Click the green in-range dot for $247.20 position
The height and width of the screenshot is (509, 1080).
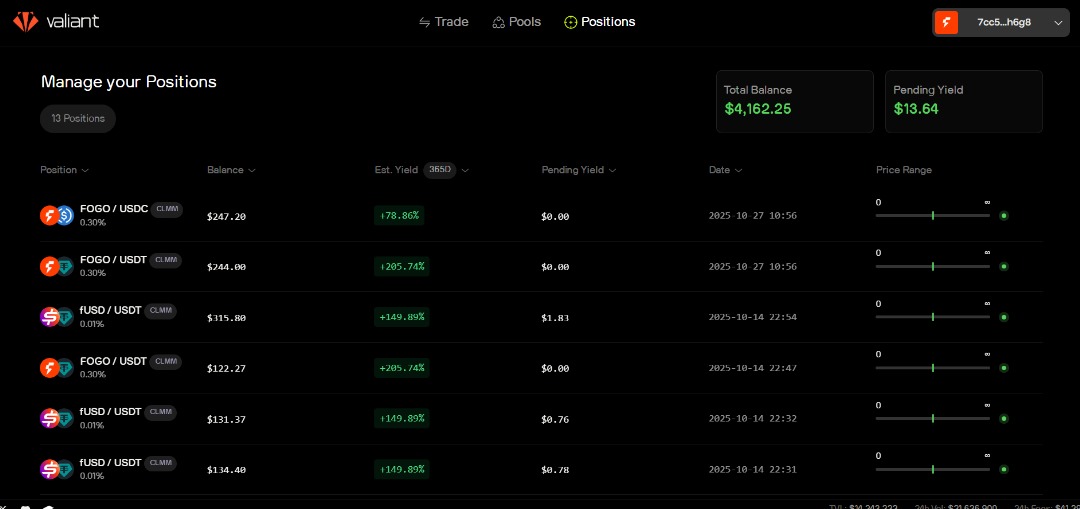click(1004, 216)
